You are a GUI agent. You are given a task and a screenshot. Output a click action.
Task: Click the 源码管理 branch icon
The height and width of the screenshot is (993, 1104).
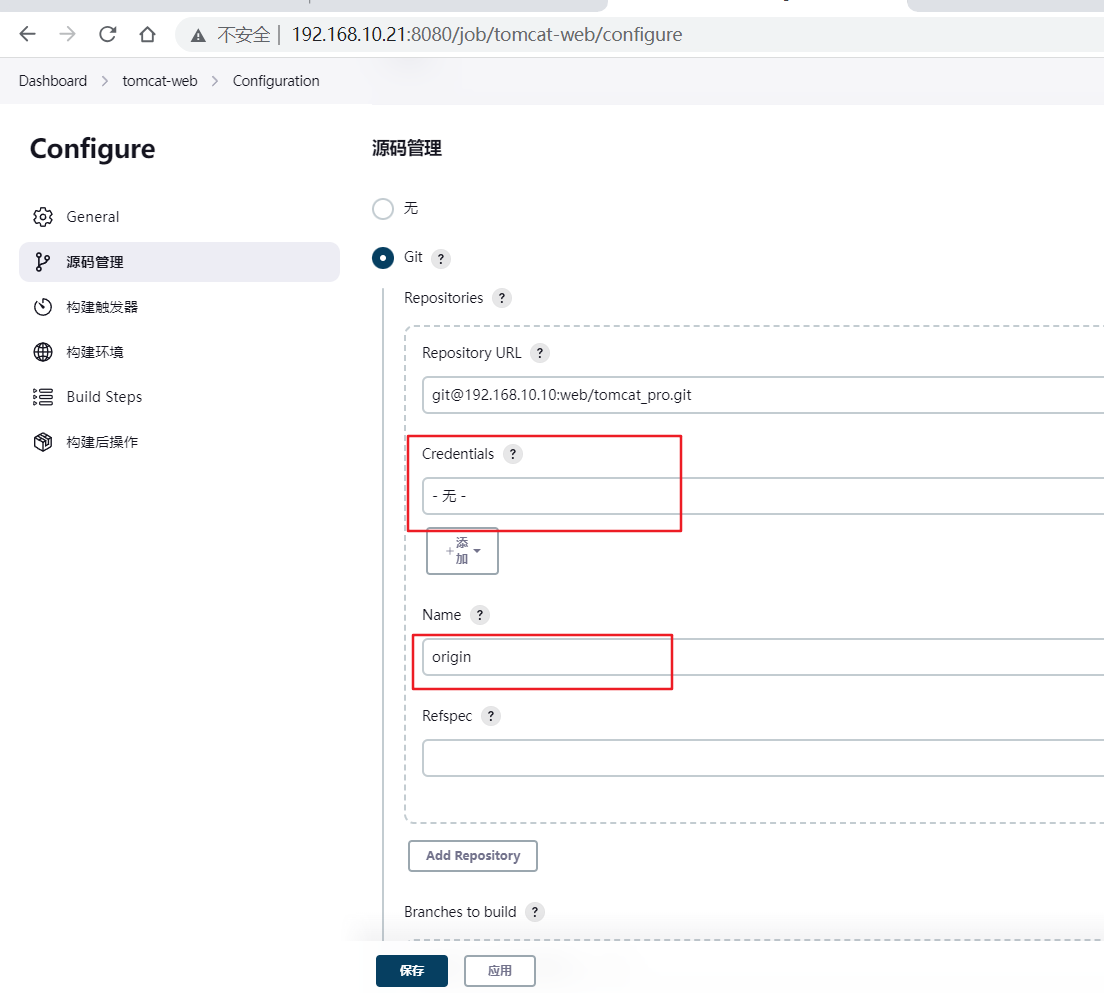pyautogui.click(x=43, y=262)
